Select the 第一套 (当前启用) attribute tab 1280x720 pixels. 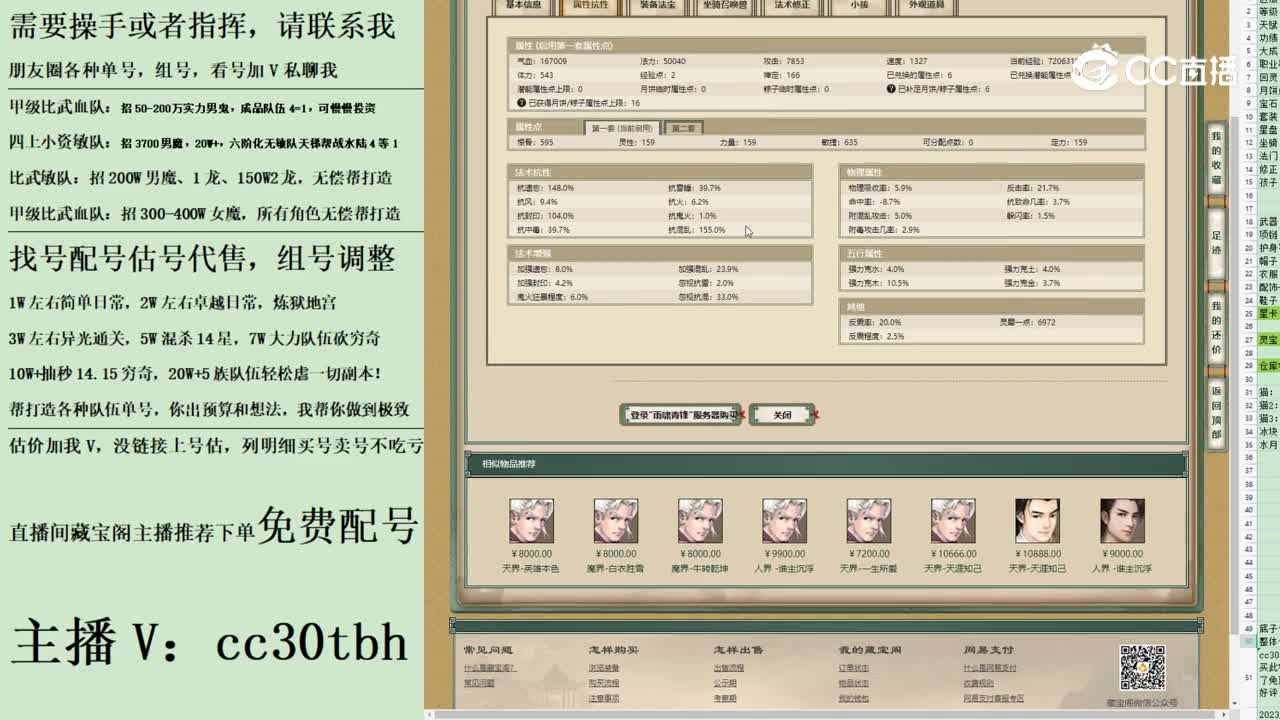coord(621,128)
